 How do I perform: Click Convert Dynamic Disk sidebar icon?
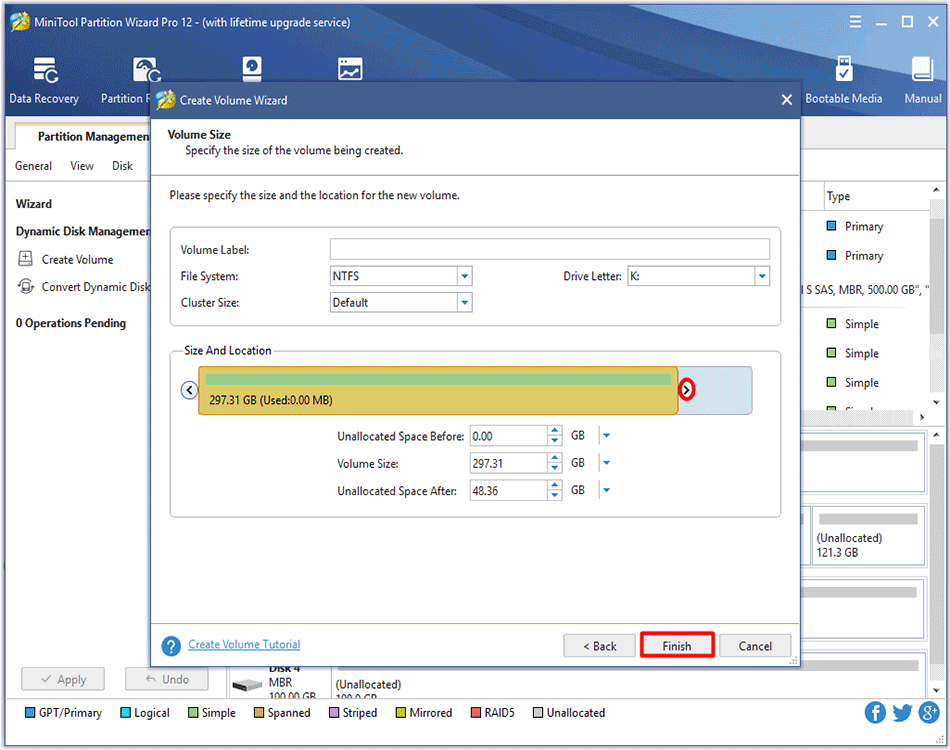pyautogui.click(x=25, y=286)
